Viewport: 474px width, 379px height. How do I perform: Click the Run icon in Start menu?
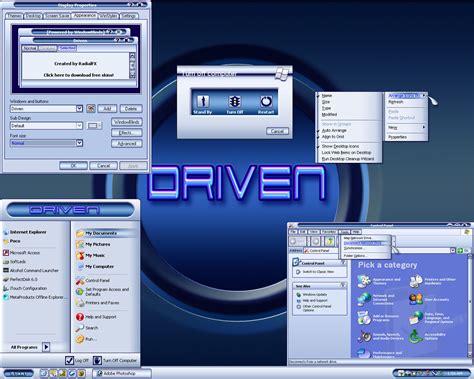80,339
